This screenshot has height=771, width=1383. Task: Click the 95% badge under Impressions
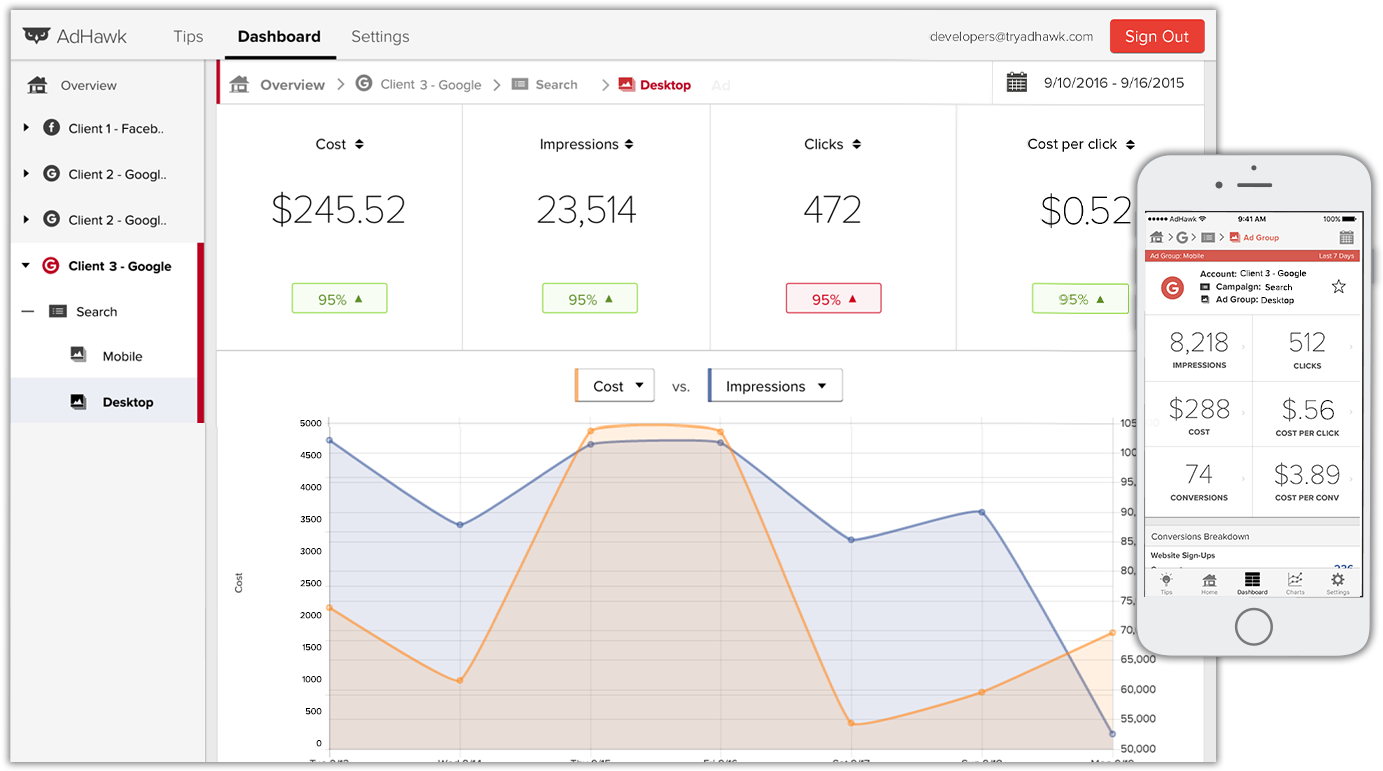pos(589,298)
